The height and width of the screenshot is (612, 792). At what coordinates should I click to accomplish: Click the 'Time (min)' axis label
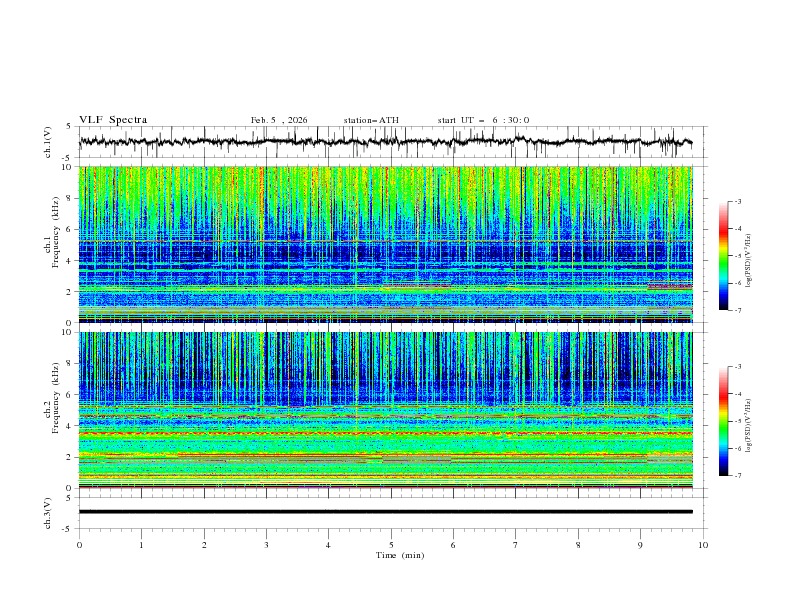[x=400, y=555]
